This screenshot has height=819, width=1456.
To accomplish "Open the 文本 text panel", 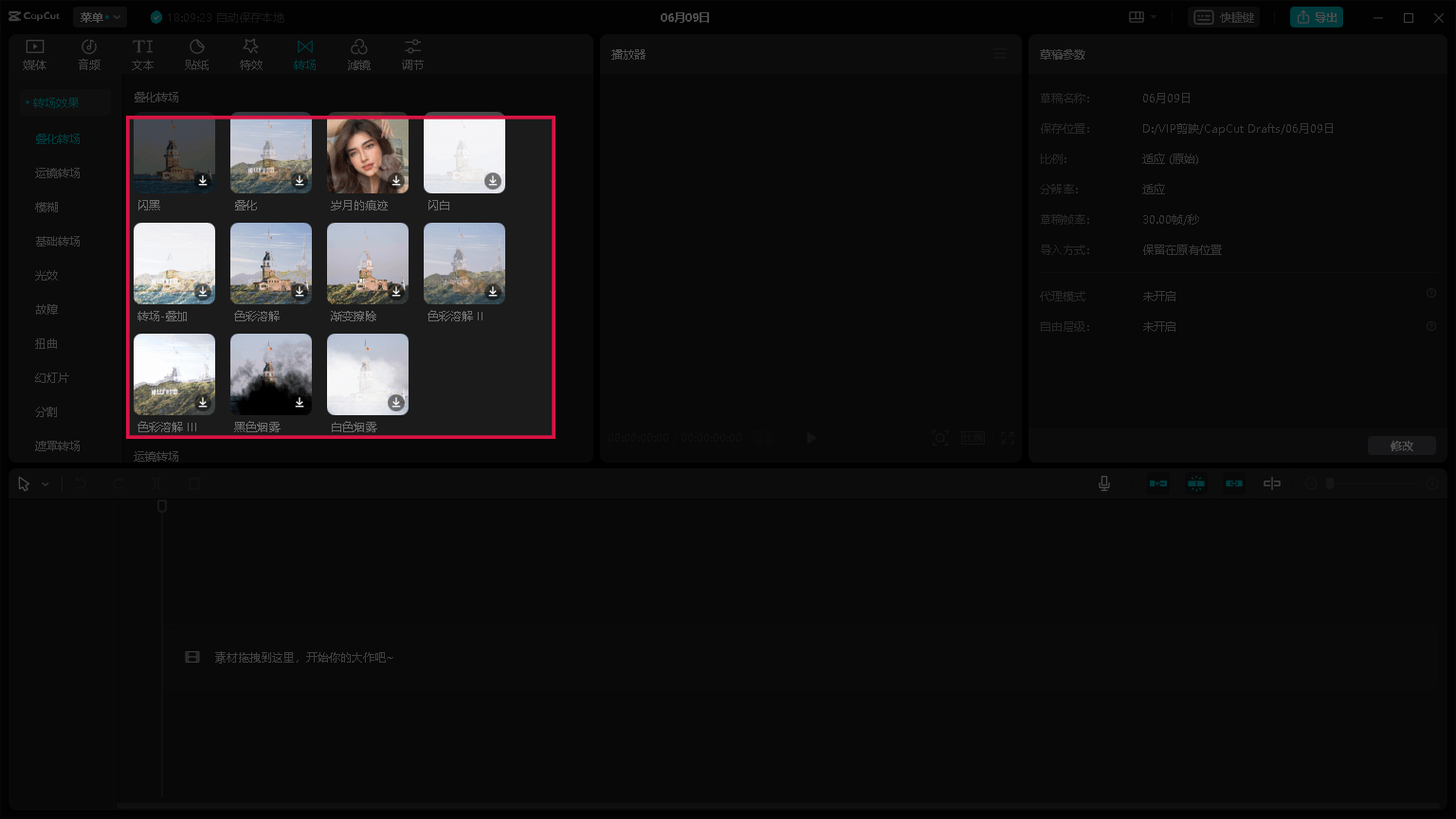I will 142,52.
